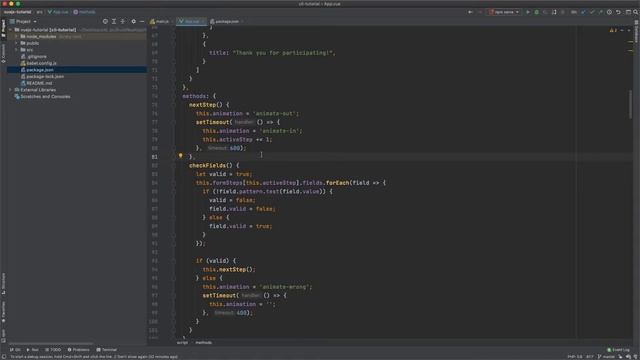Click the Git update project arrow icon

tap(583, 12)
